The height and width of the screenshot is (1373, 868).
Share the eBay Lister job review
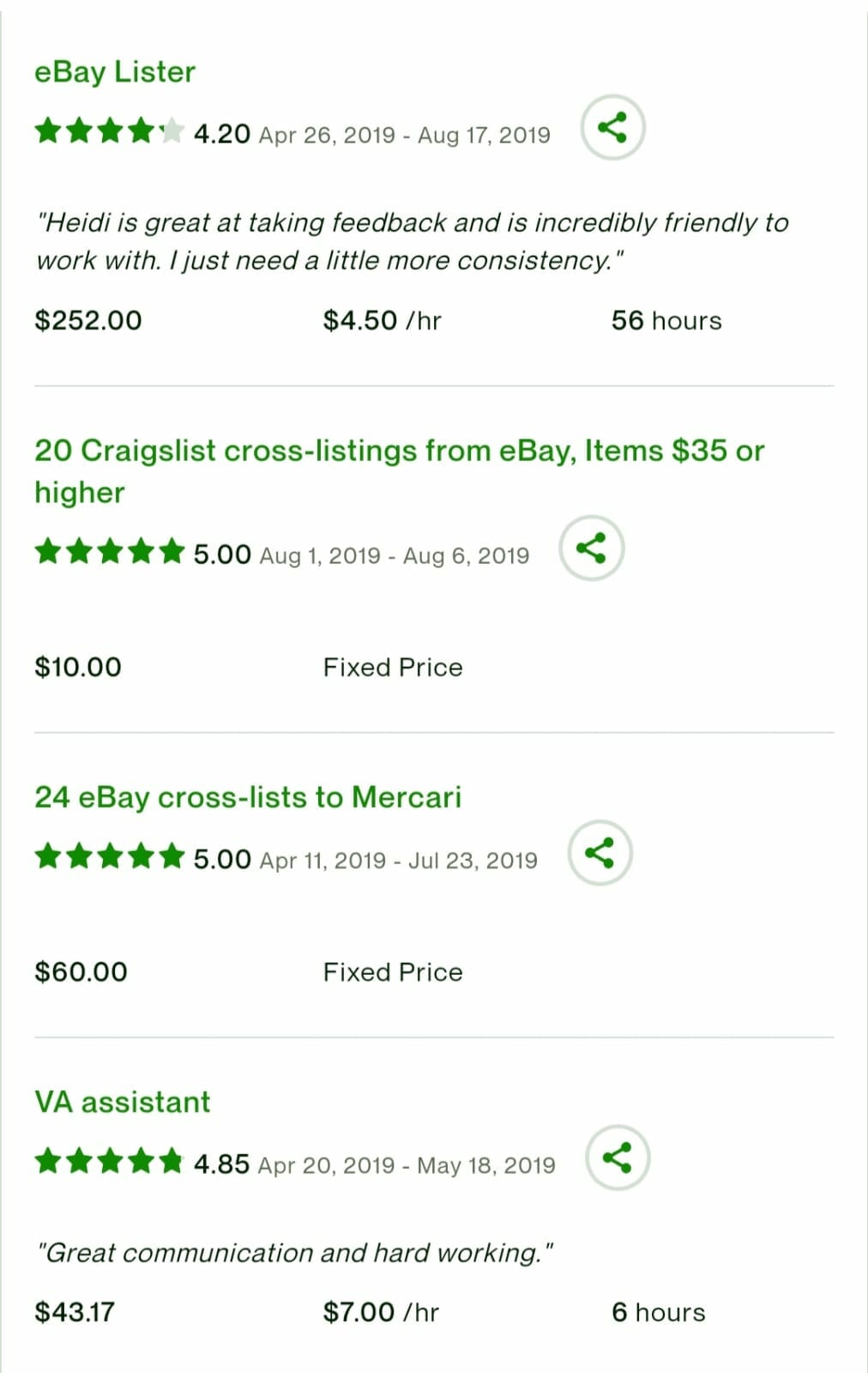click(x=612, y=128)
